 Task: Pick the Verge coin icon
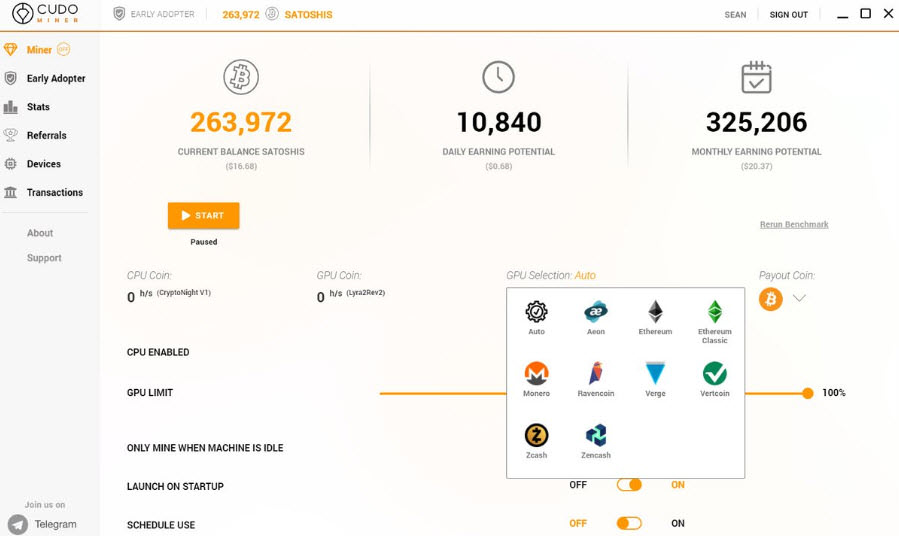pos(655,373)
